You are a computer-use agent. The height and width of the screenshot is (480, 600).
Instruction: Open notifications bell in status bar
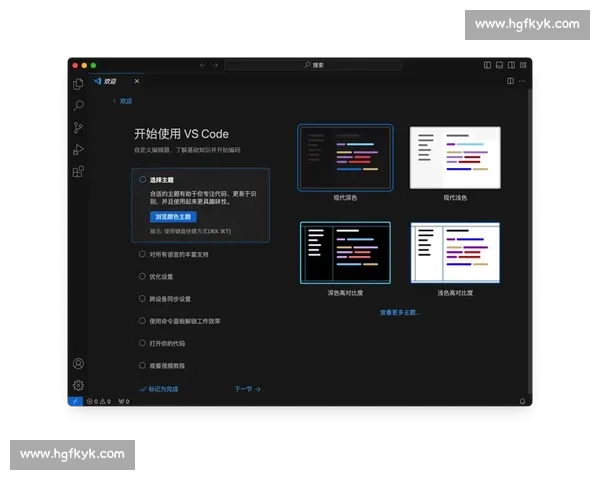coord(522,401)
